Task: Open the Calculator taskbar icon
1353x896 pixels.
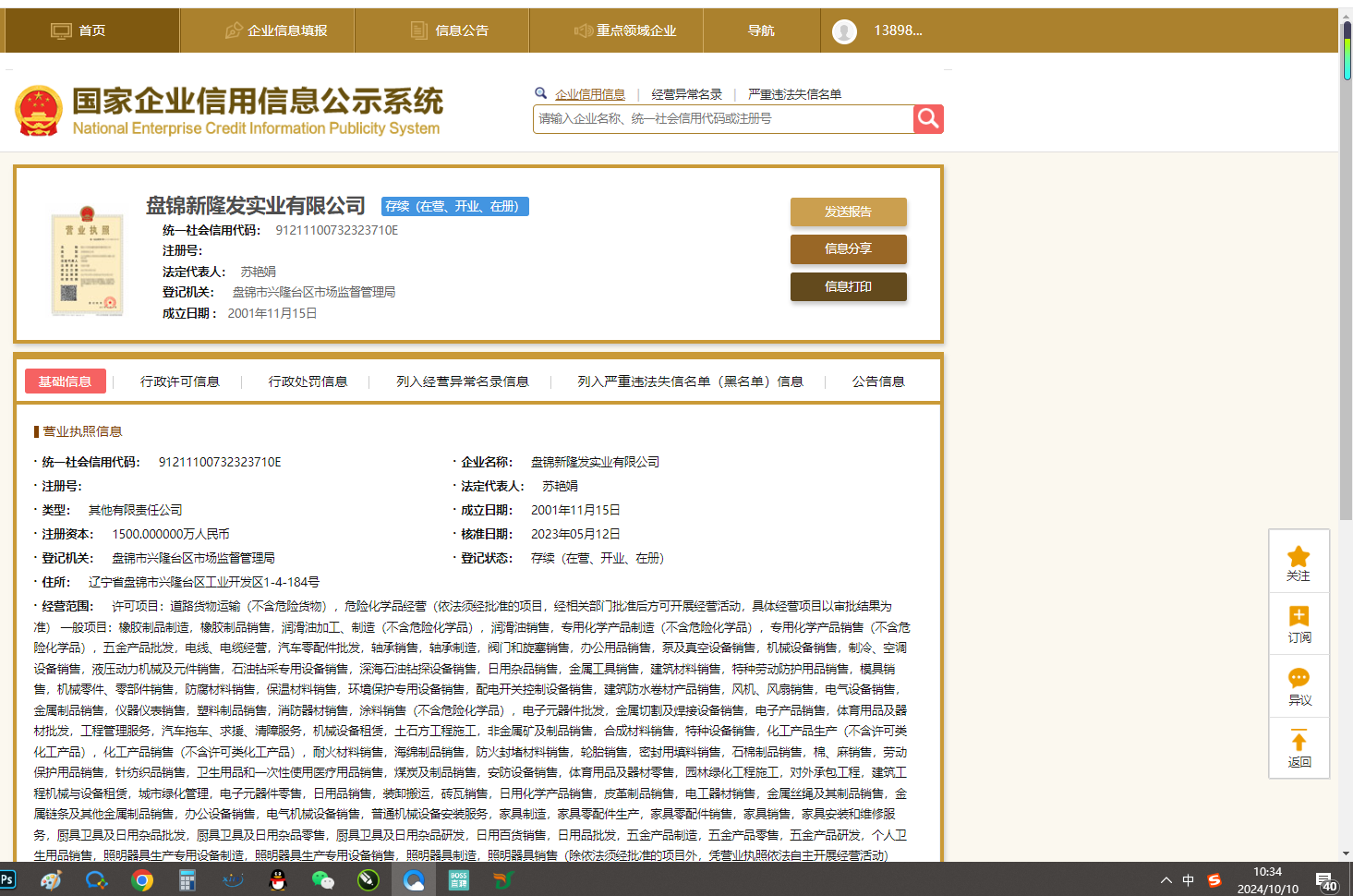Action: coord(187,880)
